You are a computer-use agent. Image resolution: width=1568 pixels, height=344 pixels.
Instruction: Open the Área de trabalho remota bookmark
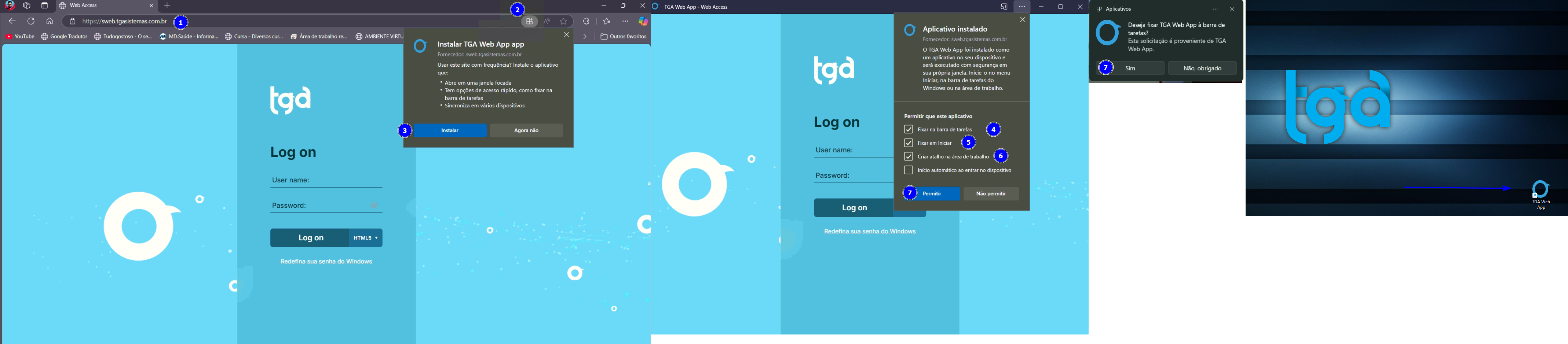pyautogui.click(x=319, y=37)
